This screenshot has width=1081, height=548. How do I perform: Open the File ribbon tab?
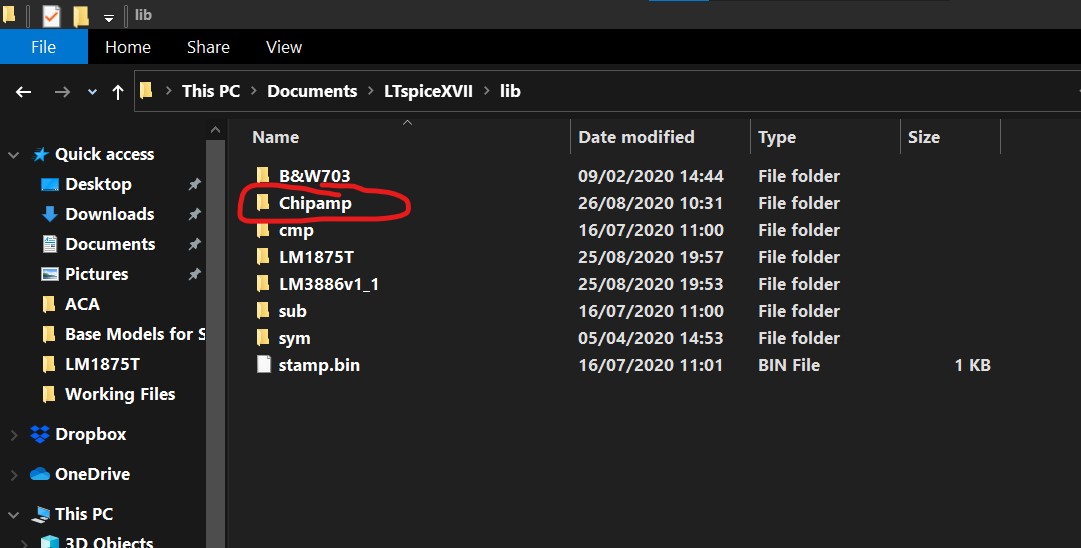click(43, 47)
